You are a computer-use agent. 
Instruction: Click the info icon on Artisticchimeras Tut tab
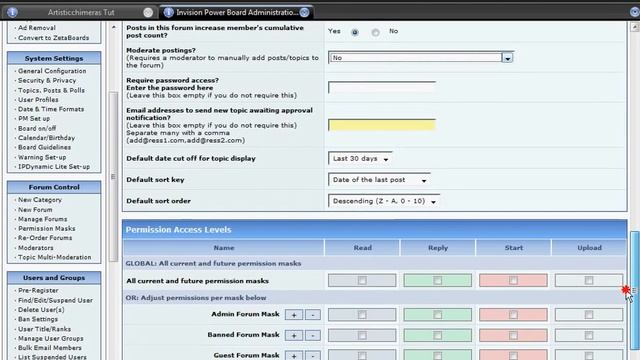tap(12, 12)
